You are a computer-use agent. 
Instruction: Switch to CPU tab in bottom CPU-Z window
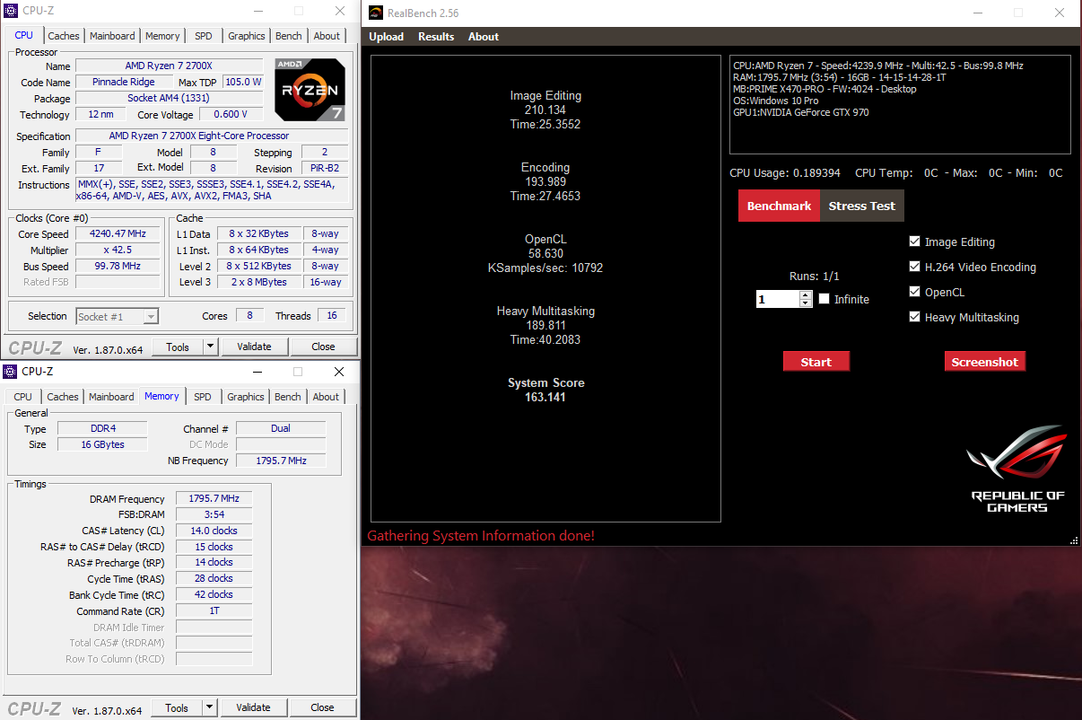click(x=23, y=397)
